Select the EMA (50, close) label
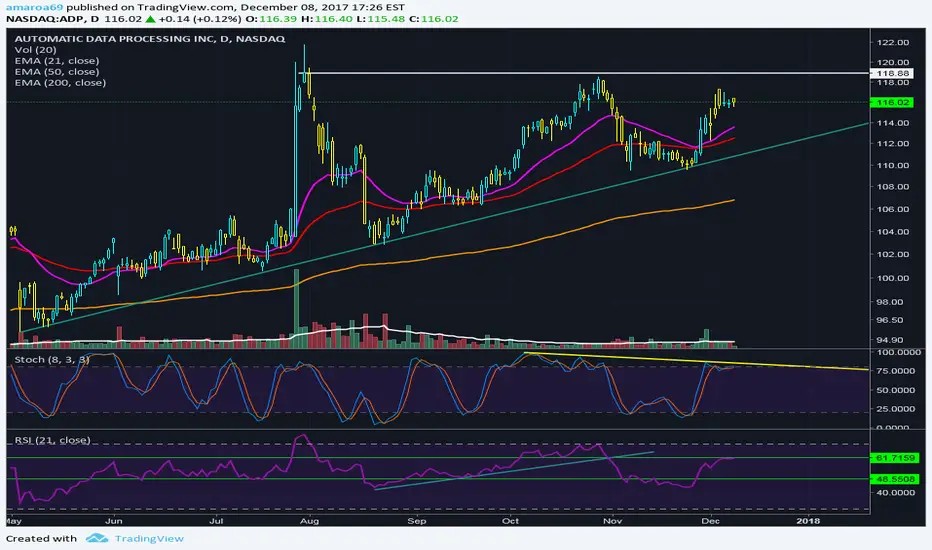This screenshot has width=932, height=550. click(x=57, y=71)
